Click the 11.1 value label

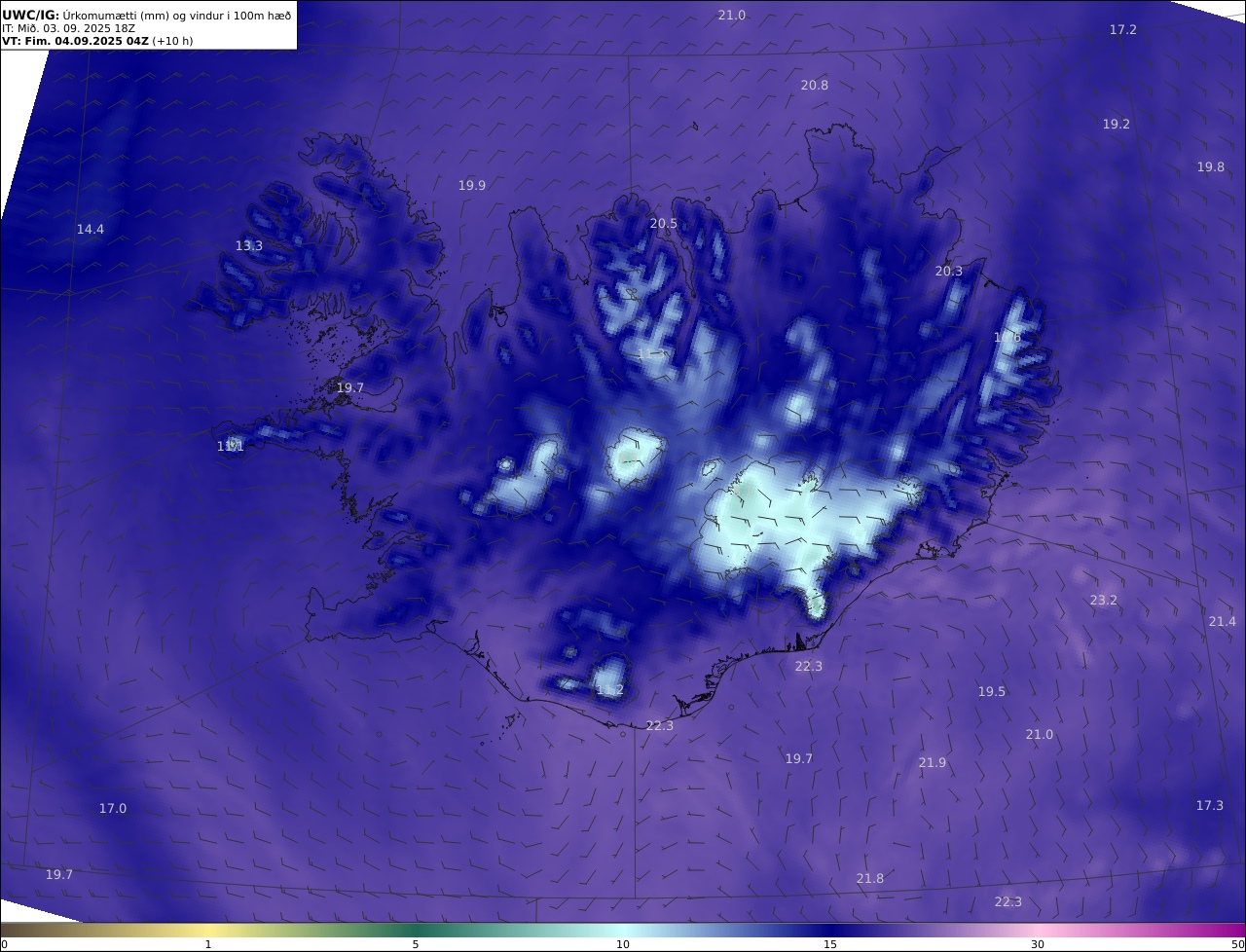230,447
